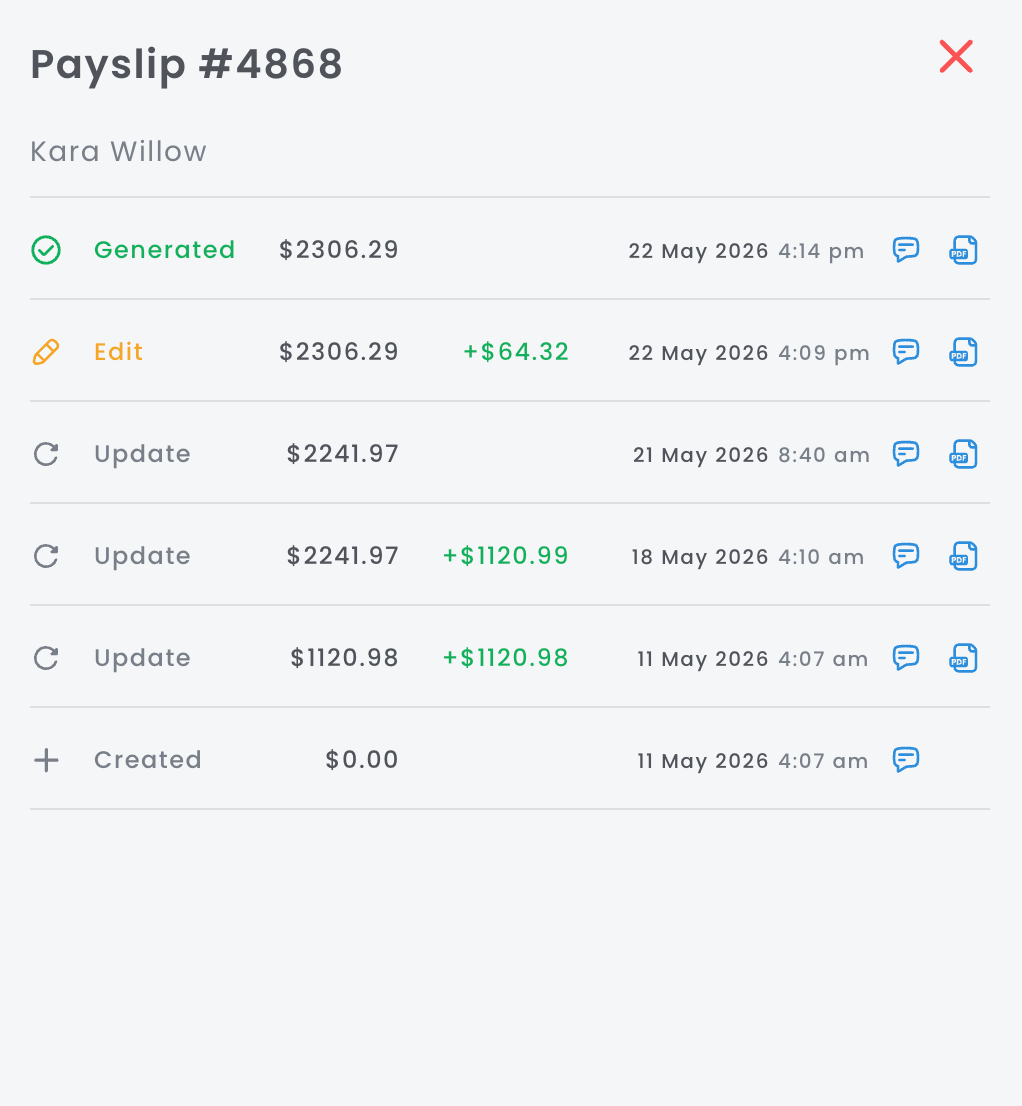Select the Generated status label
This screenshot has height=1106, width=1022.
point(164,250)
